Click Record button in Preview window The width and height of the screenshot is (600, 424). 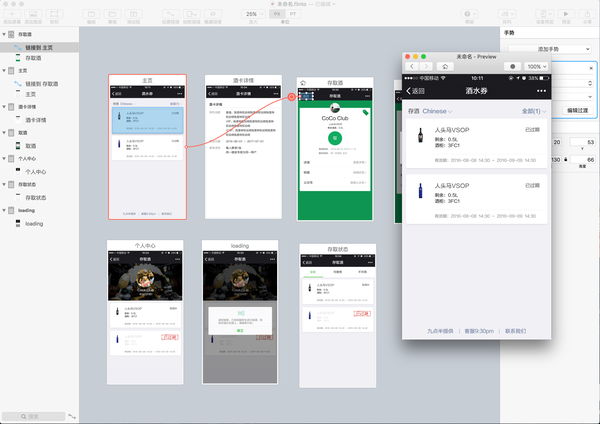[x=512, y=67]
